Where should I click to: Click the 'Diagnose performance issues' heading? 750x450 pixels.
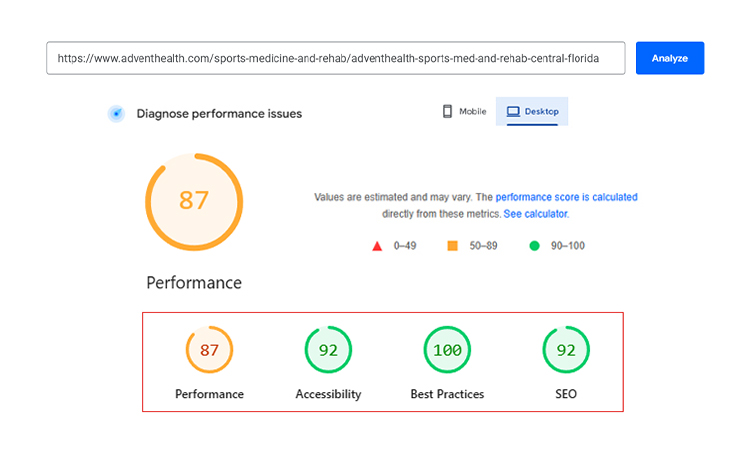click(x=219, y=114)
